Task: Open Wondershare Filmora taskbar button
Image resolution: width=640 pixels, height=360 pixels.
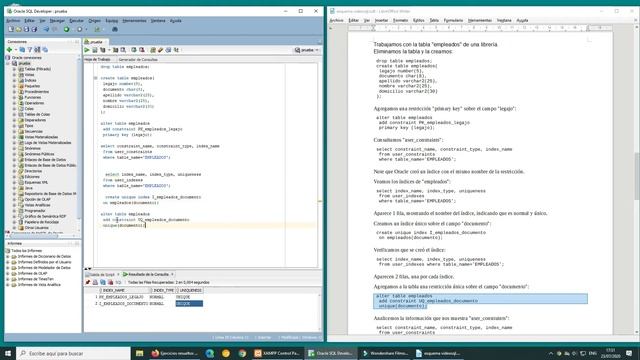Action: pyautogui.click(x=385, y=353)
